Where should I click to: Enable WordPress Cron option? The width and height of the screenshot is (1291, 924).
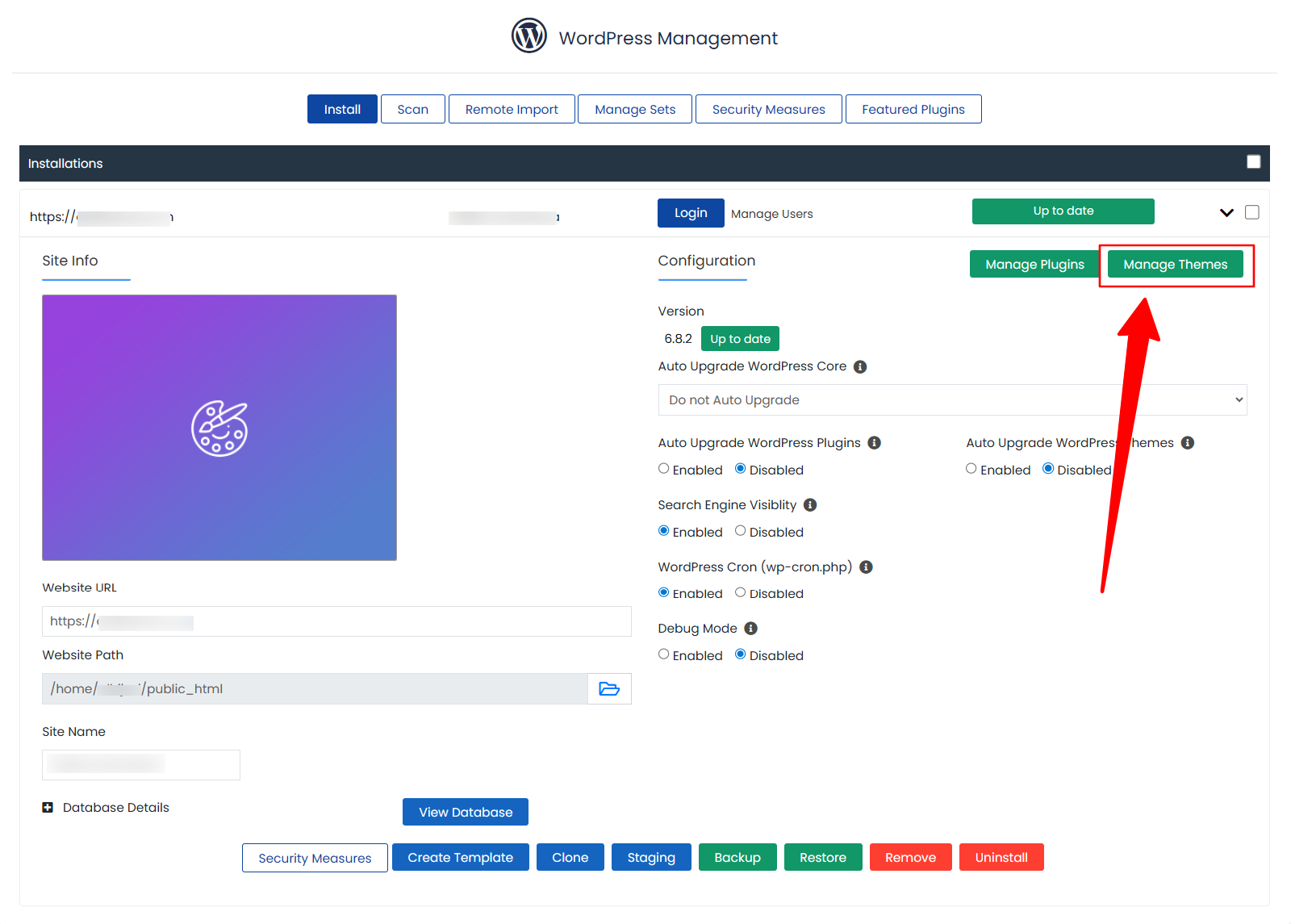(664, 592)
